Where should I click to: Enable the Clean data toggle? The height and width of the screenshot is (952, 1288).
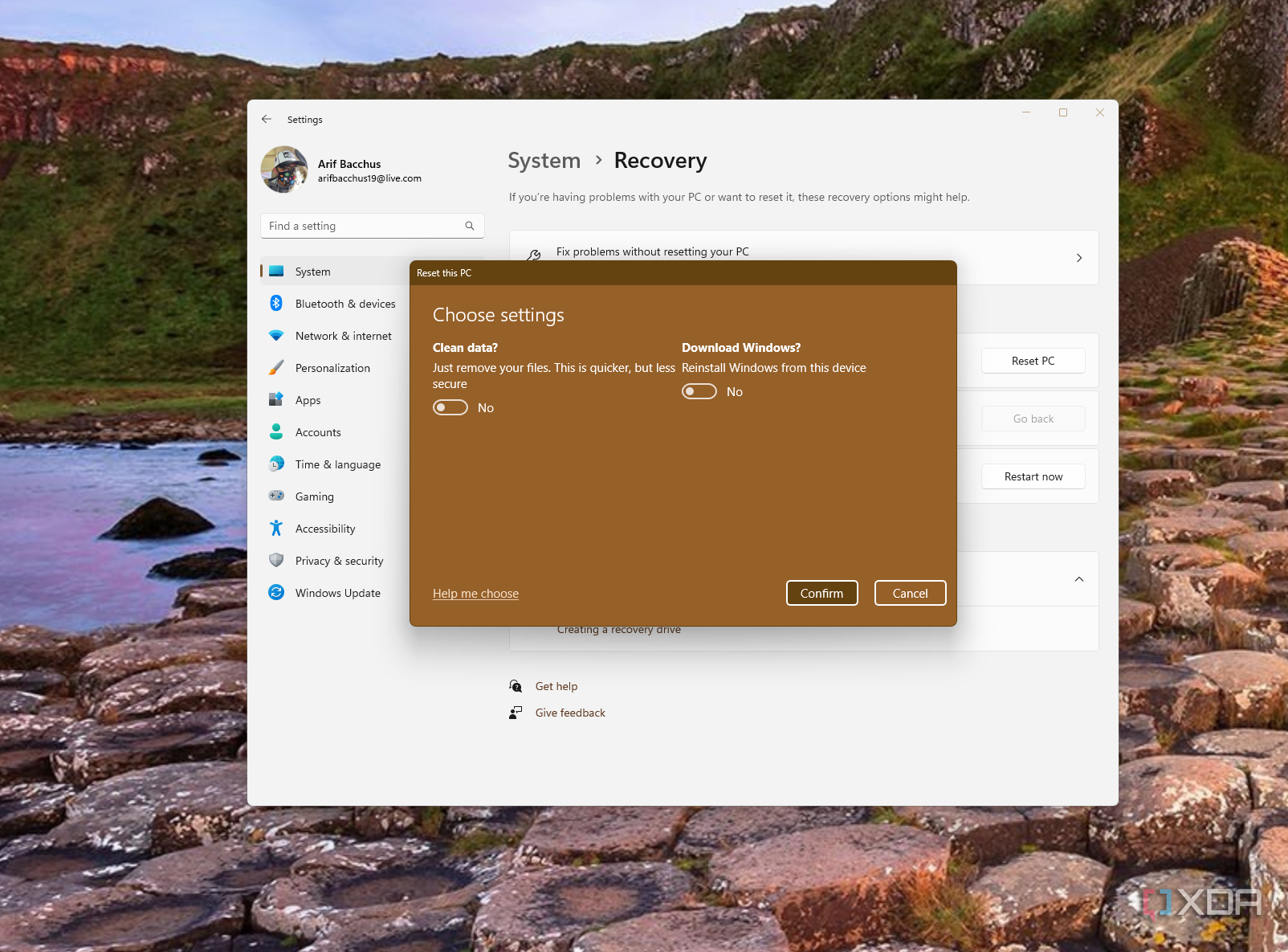tap(450, 407)
